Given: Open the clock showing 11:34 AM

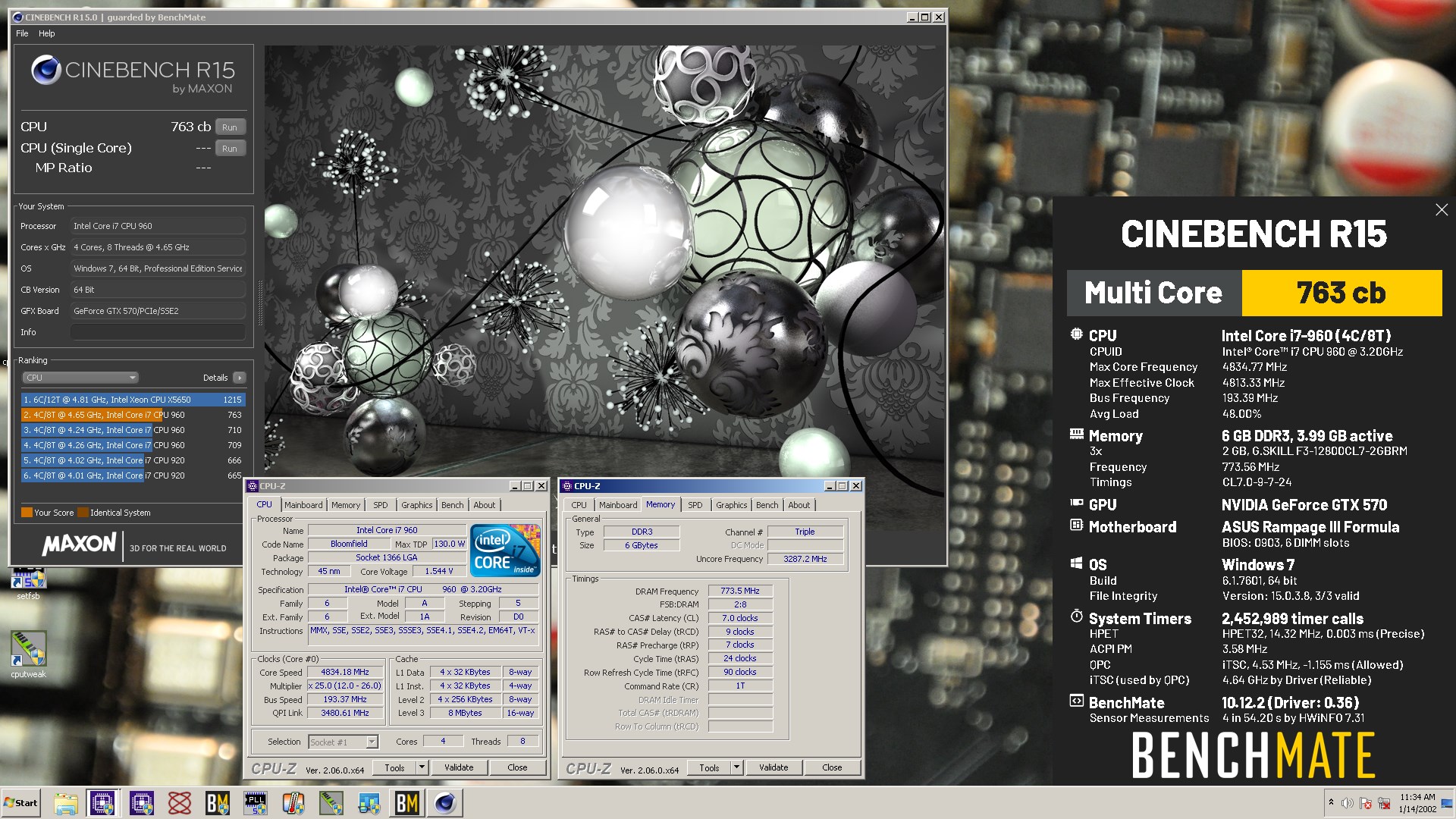Looking at the screenshot, I should [1417, 803].
